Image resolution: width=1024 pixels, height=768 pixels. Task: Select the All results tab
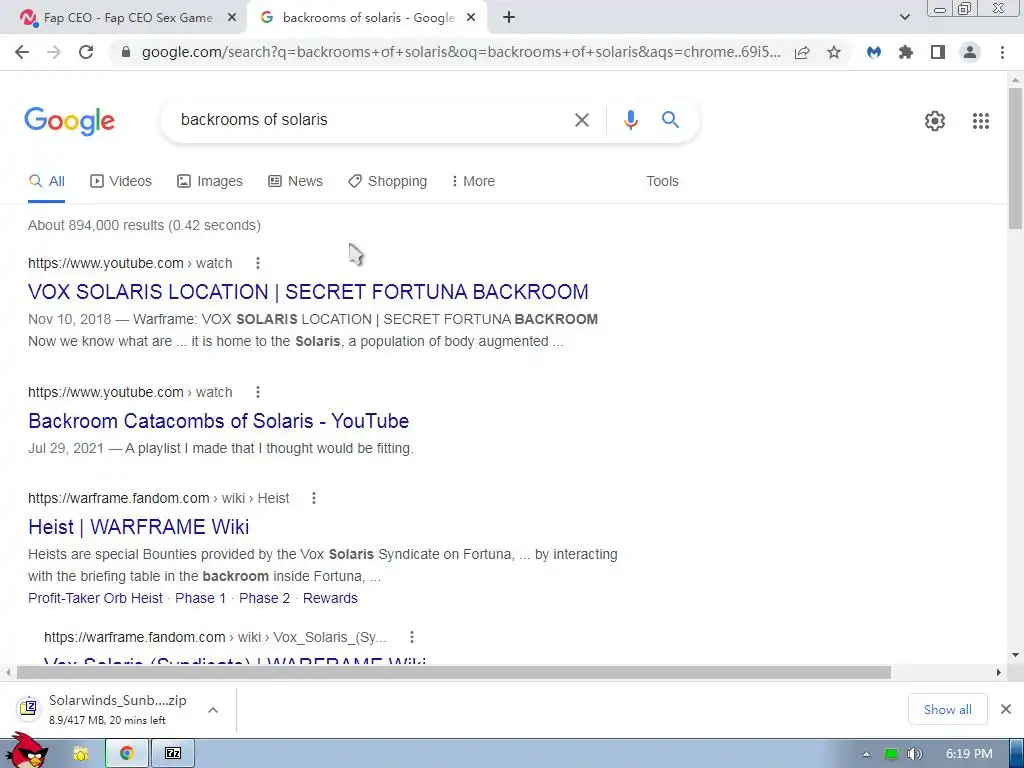(x=46, y=182)
